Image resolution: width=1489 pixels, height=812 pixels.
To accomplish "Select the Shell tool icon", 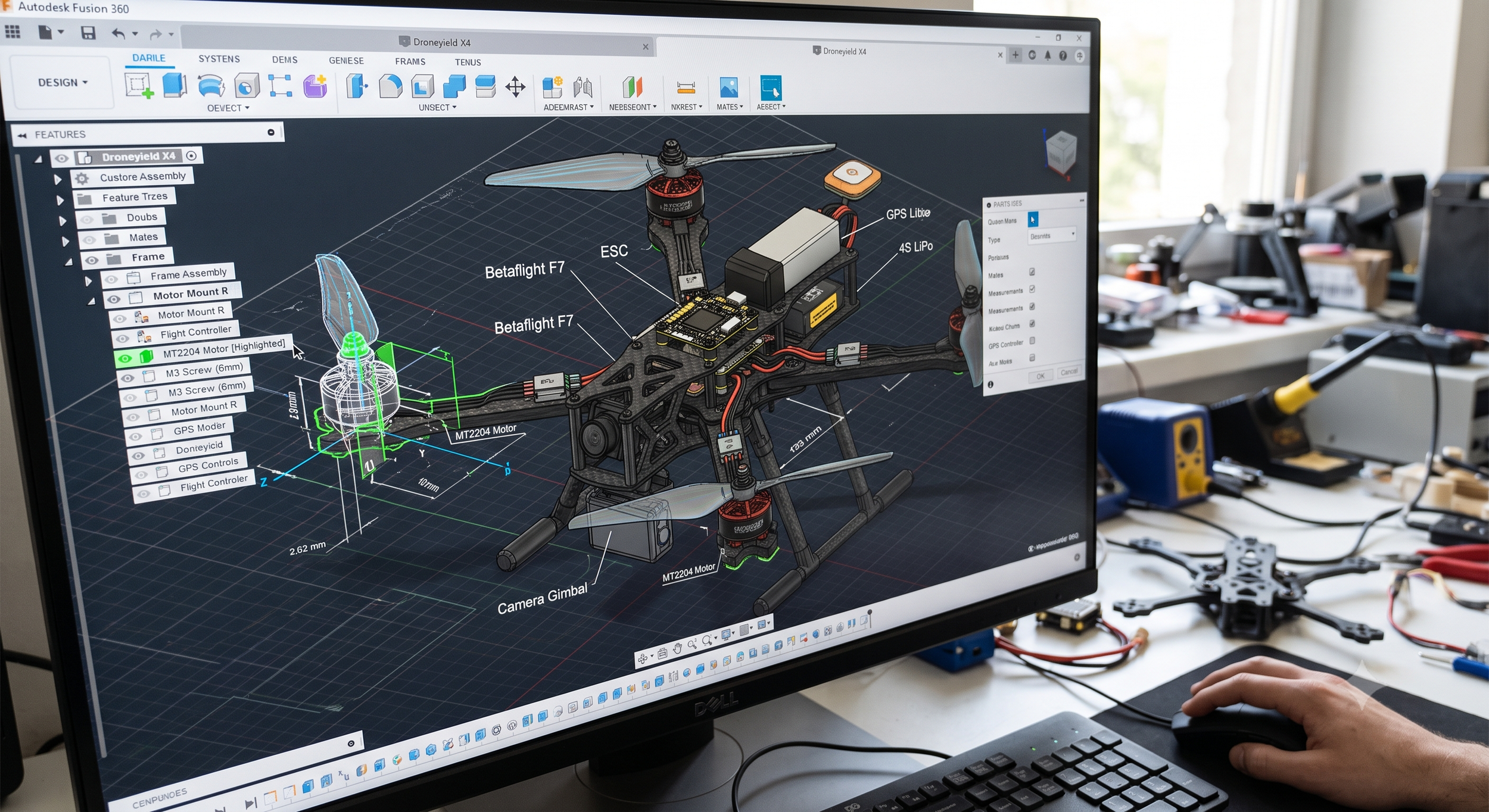I will point(422,86).
